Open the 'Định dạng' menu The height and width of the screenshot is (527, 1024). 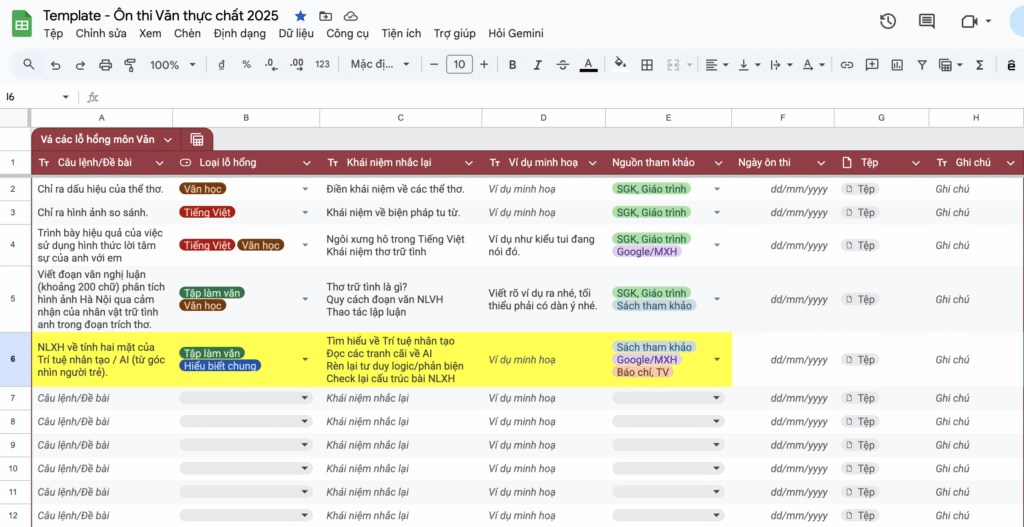pyautogui.click(x=239, y=34)
